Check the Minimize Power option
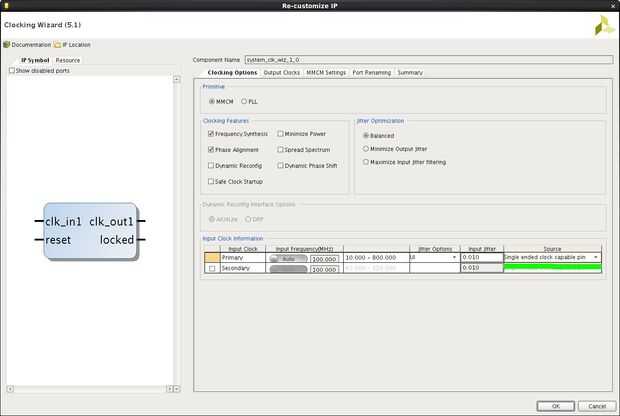The image size is (620, 416). coord(280,134)
